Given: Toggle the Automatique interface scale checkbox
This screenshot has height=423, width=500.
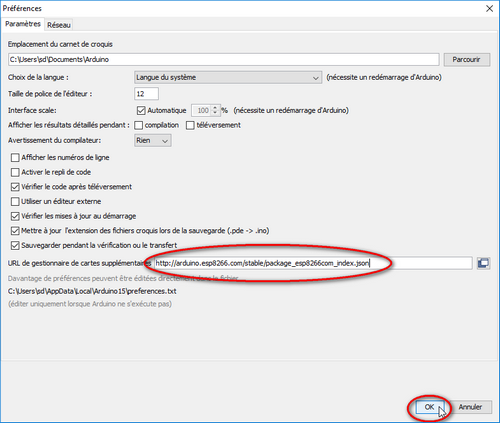Looking at the screenshot, I should pos(141,110).
